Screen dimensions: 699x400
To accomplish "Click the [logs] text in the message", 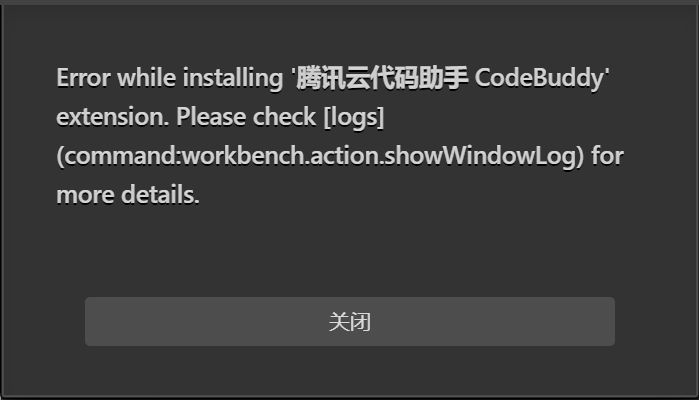I will tap(354, 117).
